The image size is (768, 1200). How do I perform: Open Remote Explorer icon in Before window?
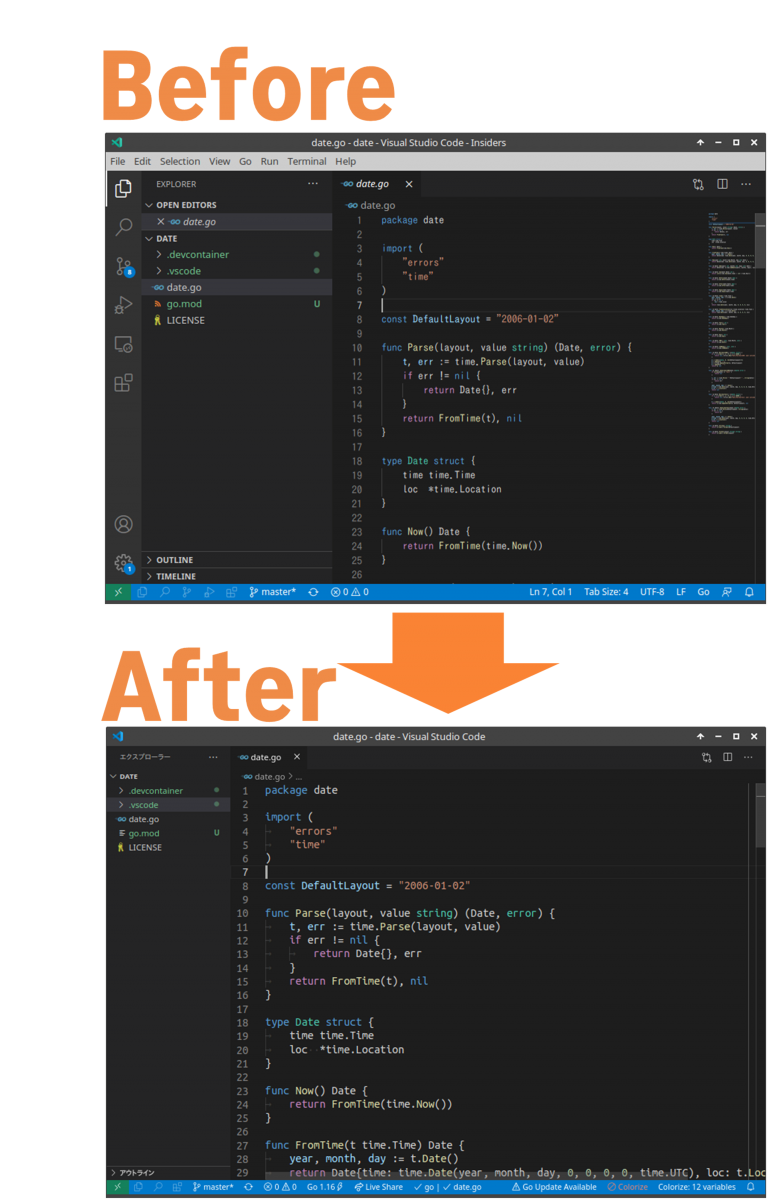(x=123, y=344)
